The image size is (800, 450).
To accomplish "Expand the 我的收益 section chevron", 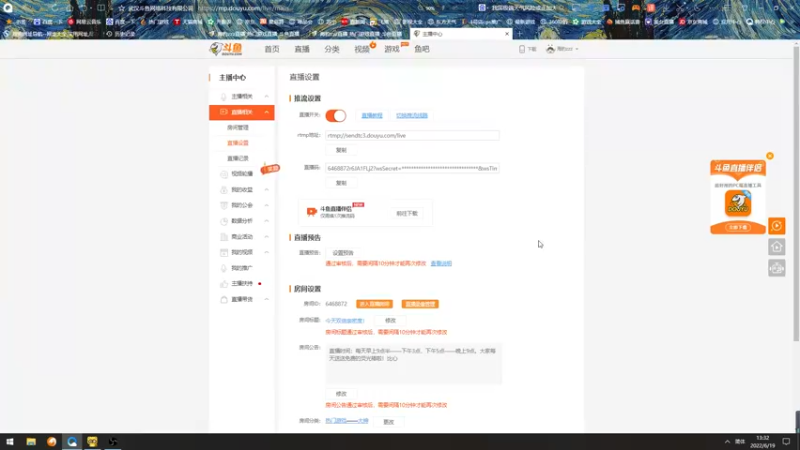I will [266, 190].
